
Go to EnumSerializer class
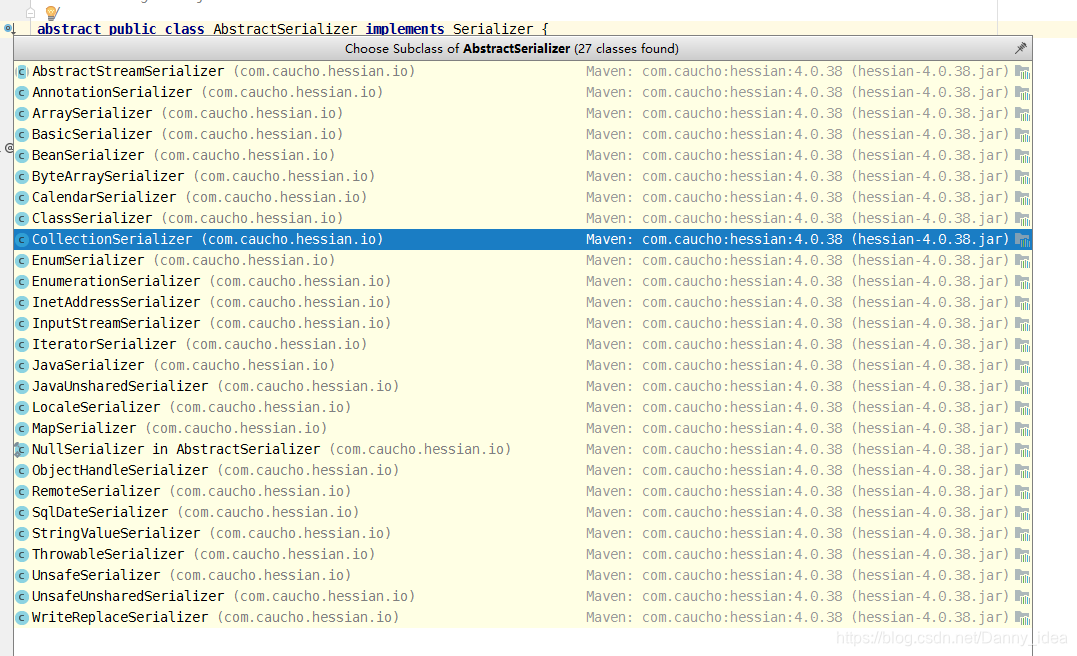[x=523, y=260]
